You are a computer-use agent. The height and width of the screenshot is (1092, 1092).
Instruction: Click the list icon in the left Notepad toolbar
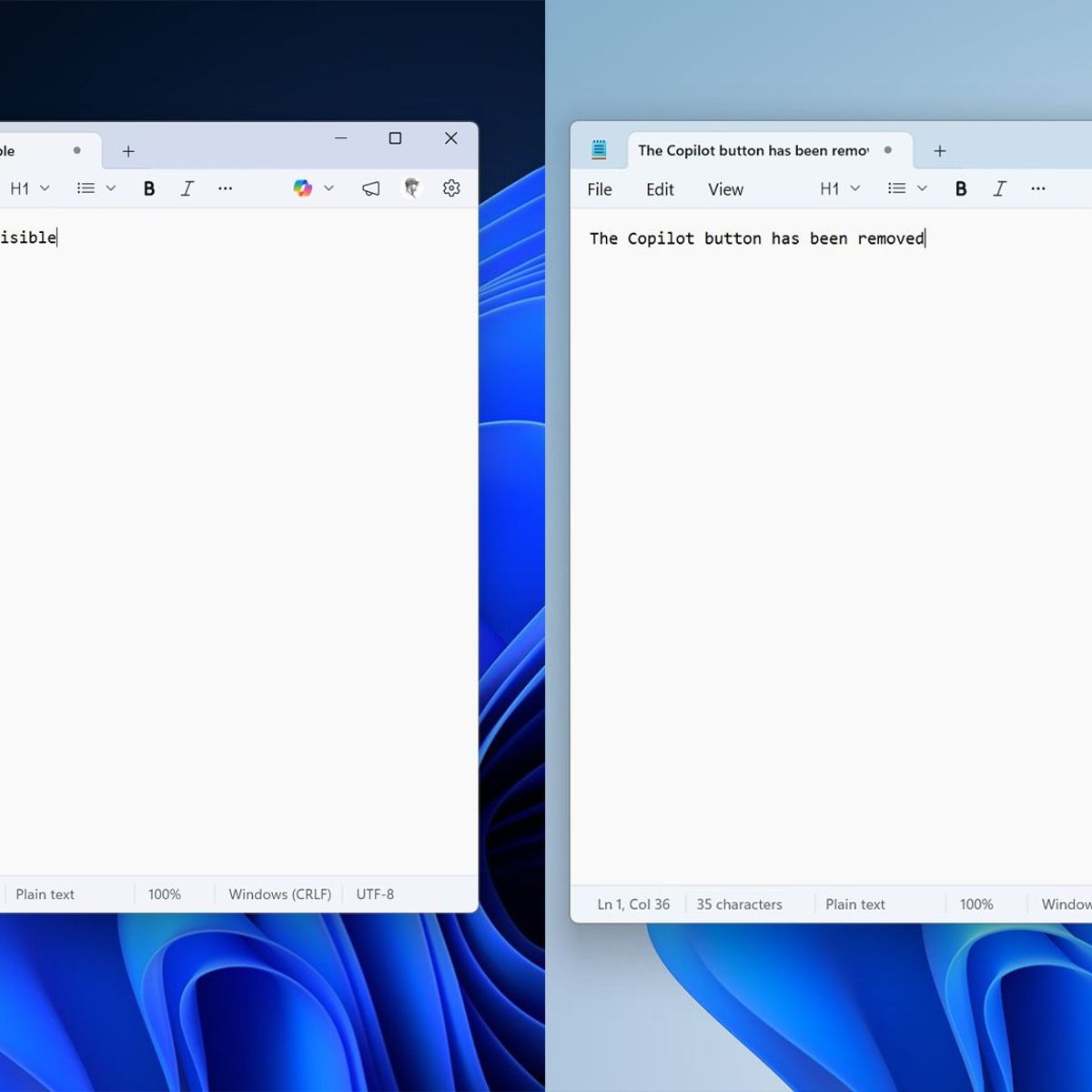click(x=86, y=188)
